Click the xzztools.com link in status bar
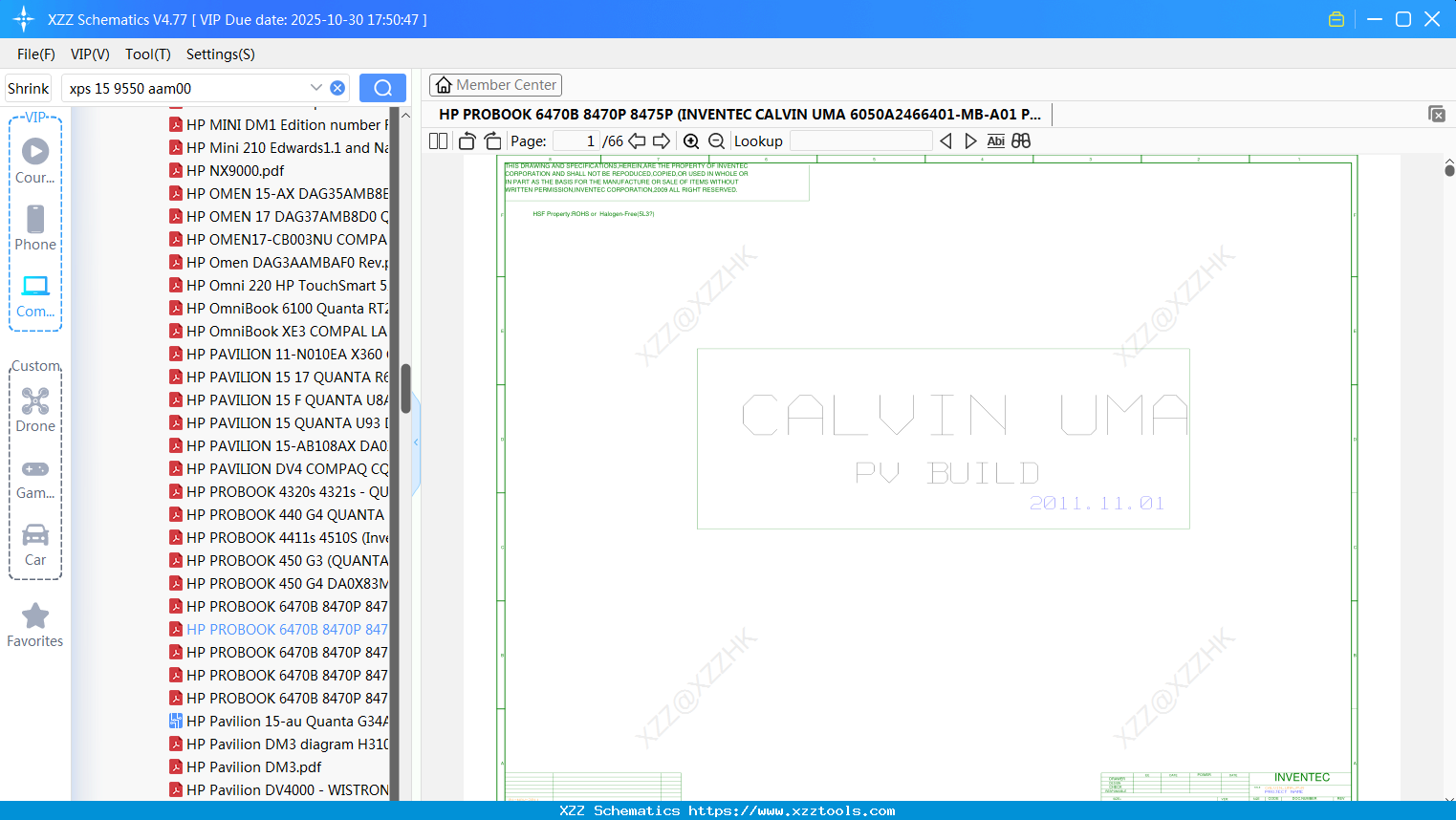Viewport: 1456px width, 820px height. [x=792, y=810]
